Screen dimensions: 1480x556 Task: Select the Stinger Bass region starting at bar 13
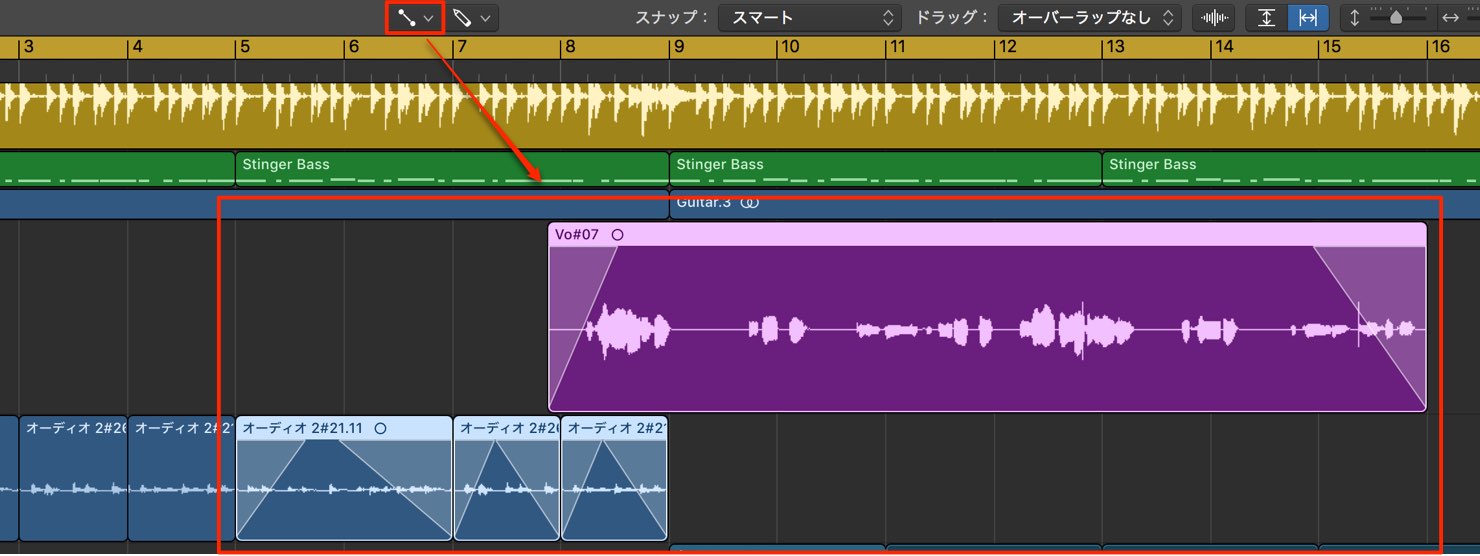tap(1291, 169)
